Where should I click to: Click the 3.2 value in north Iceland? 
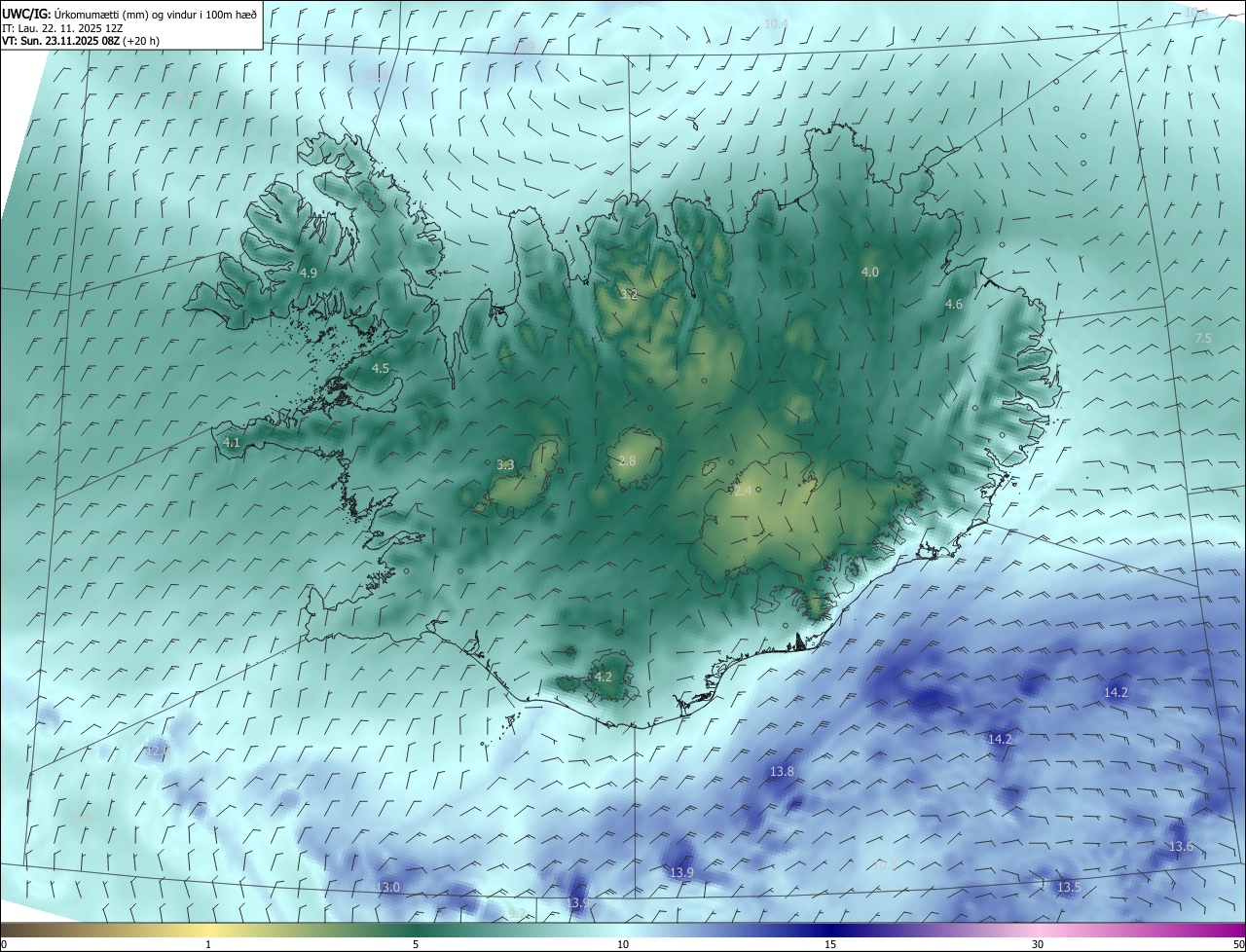(629, 295)
